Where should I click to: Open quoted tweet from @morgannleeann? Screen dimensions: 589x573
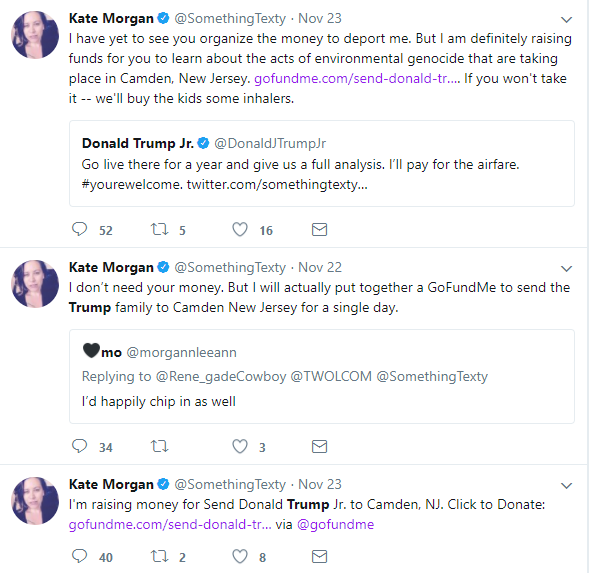pos(322,376)
